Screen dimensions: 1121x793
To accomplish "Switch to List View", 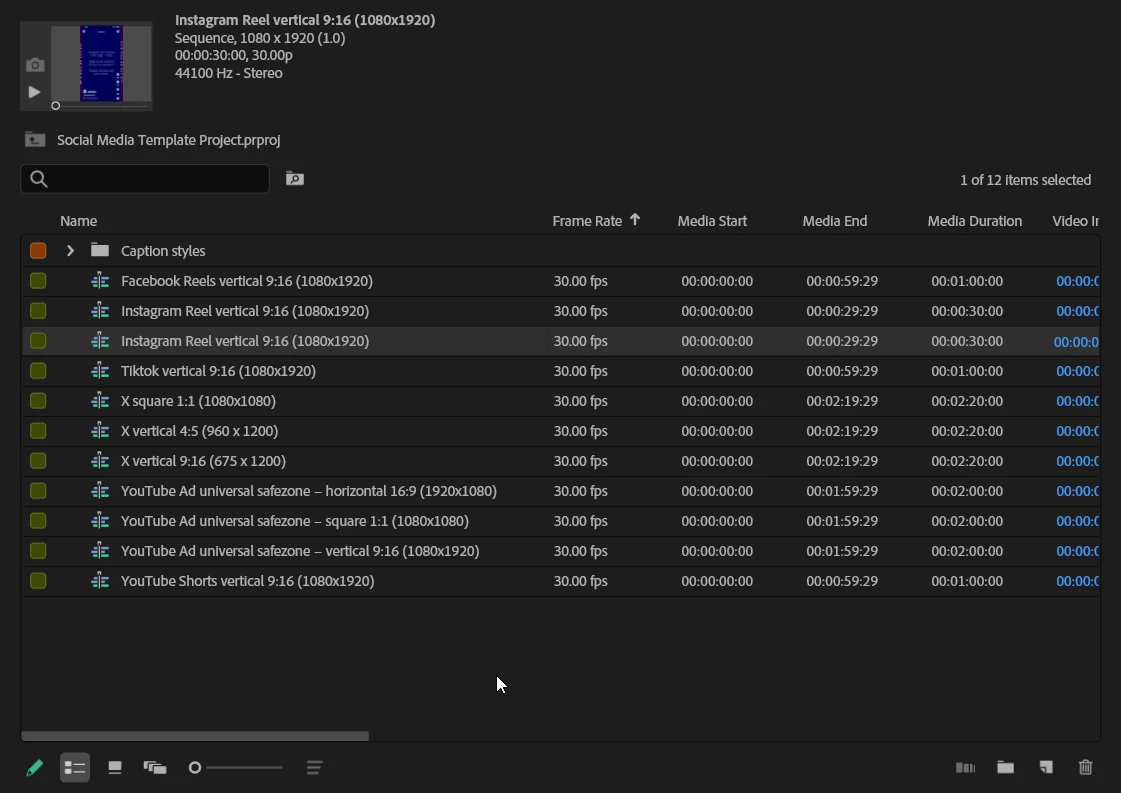I will click(x=75, y=768).
